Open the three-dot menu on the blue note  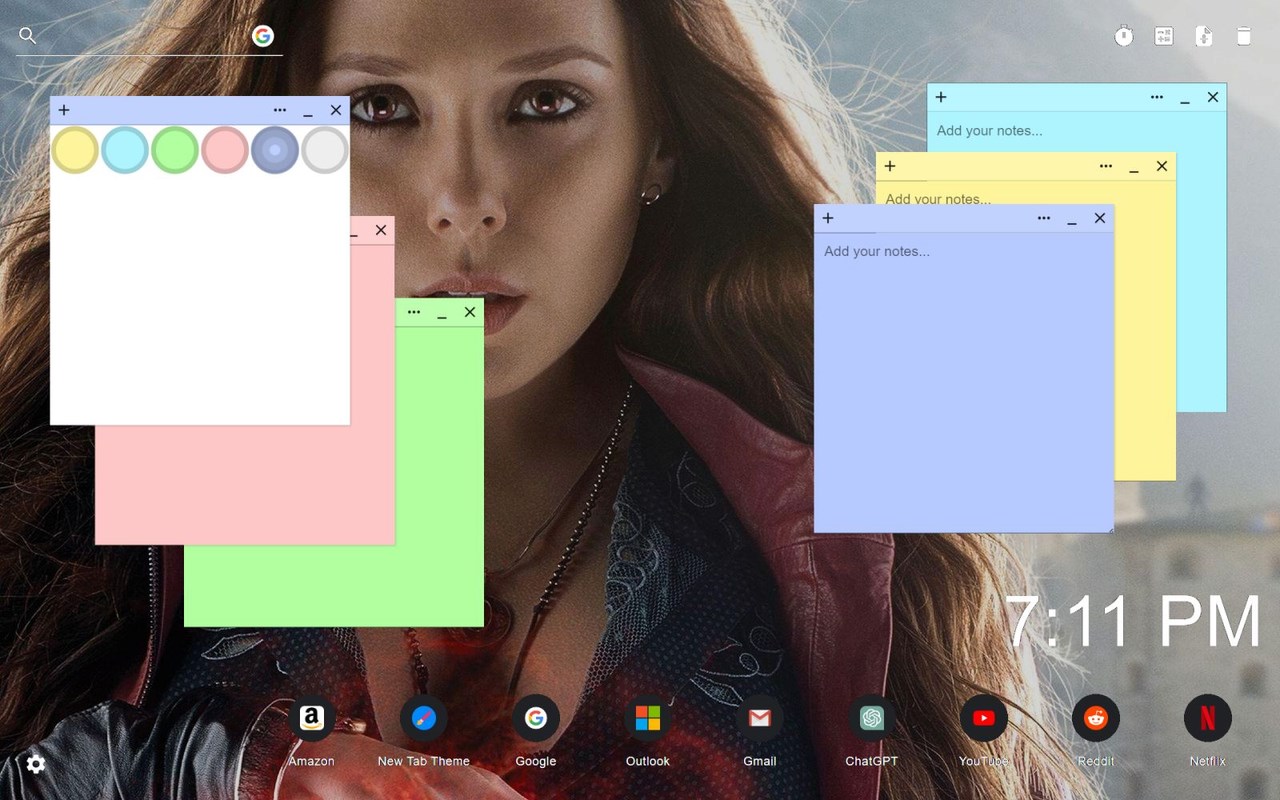[x=1044, y=218]
